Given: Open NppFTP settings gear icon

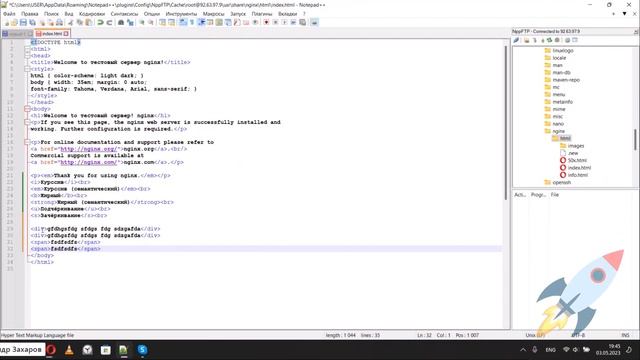Looking at the screenshot, I should click(x=567, y=40).
